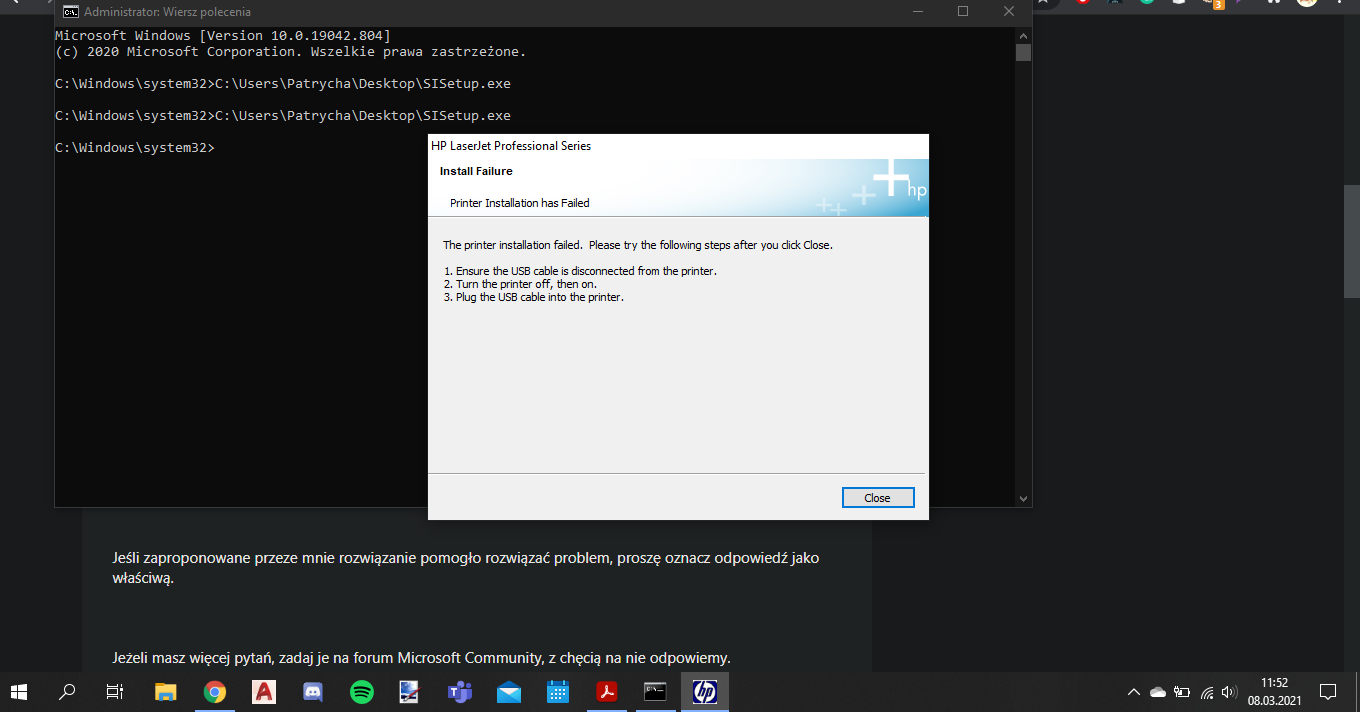The image size is (1360, 712).
Task: Click the Command Prompt scrollbar thumb
Action: (1023, 52)
